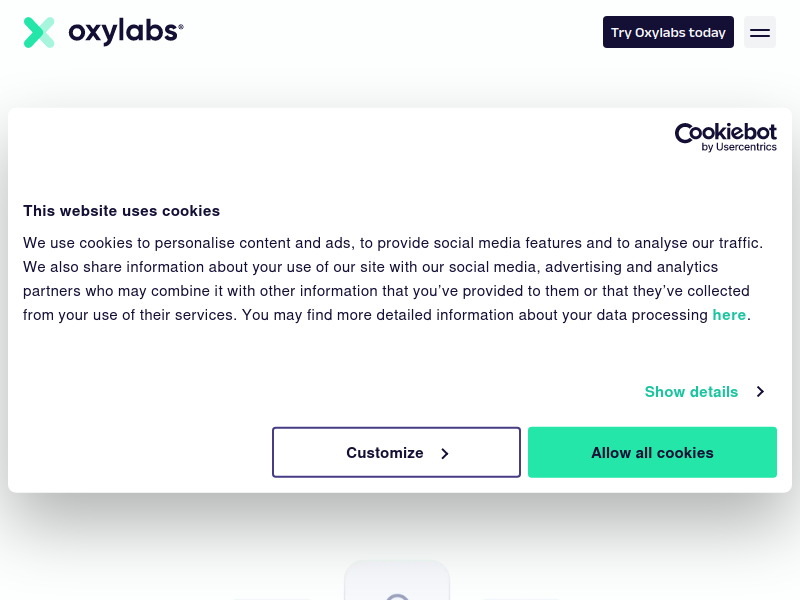Follow the green 'here' data processing link
Viewport: 800px width, 600px height.
click(729, 315)
